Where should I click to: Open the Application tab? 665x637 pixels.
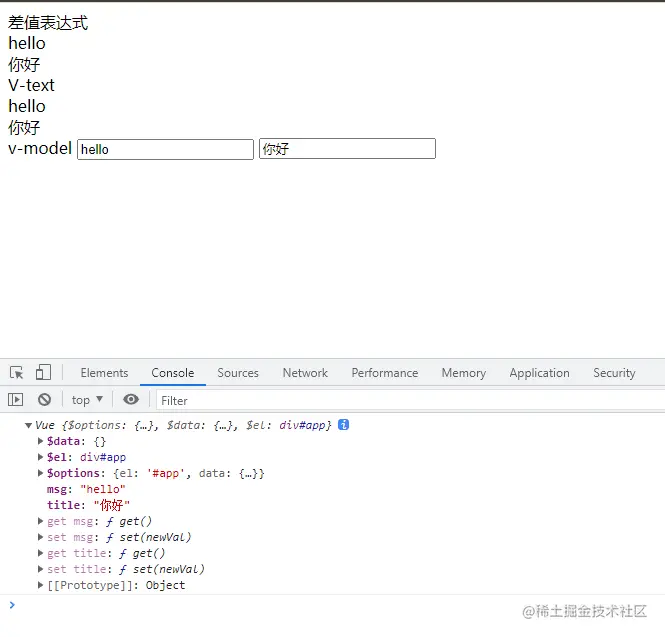(x=539, y=373)
